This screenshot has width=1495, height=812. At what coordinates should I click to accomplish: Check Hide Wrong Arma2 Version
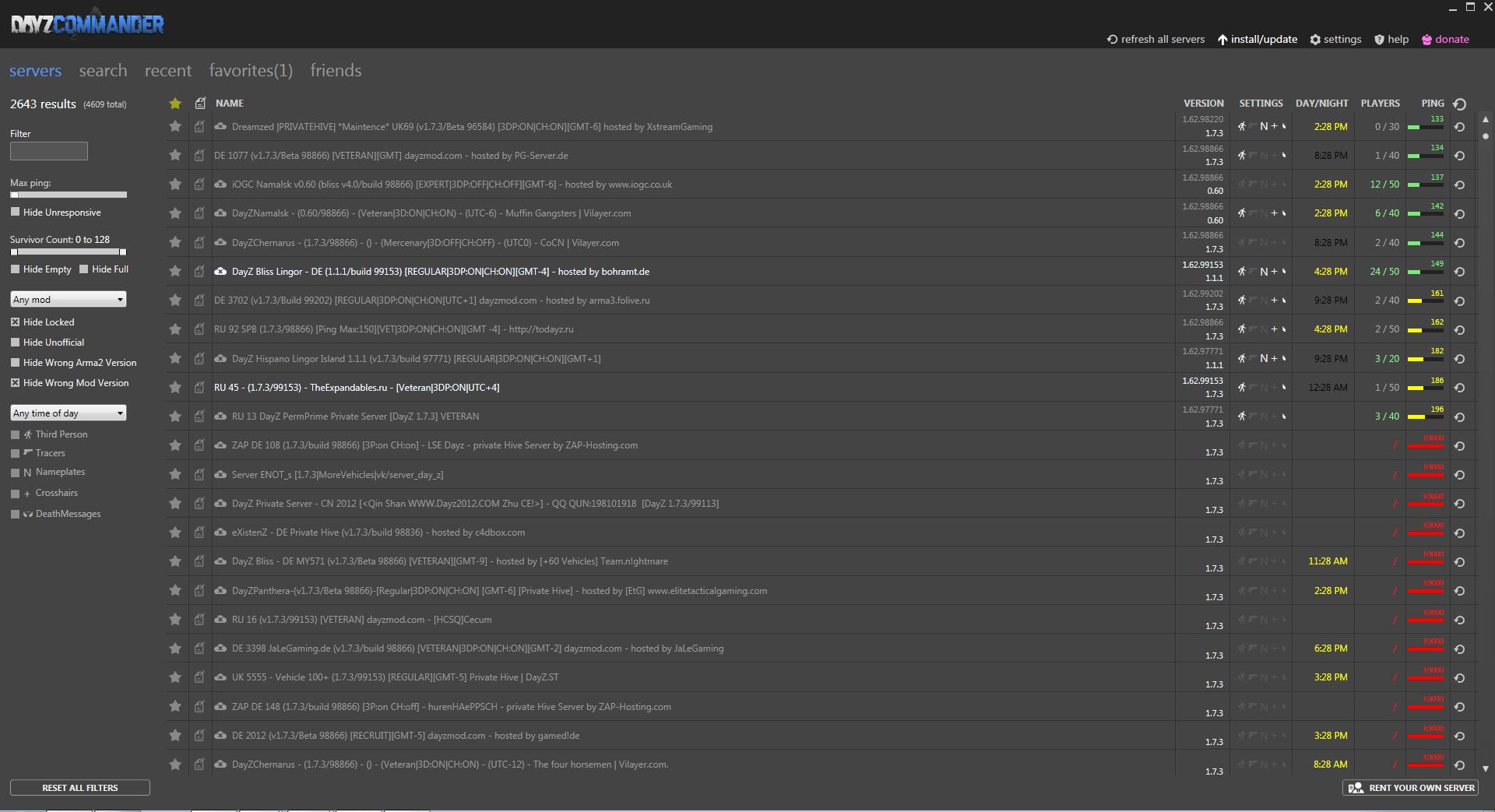click(x=15, y=362)
